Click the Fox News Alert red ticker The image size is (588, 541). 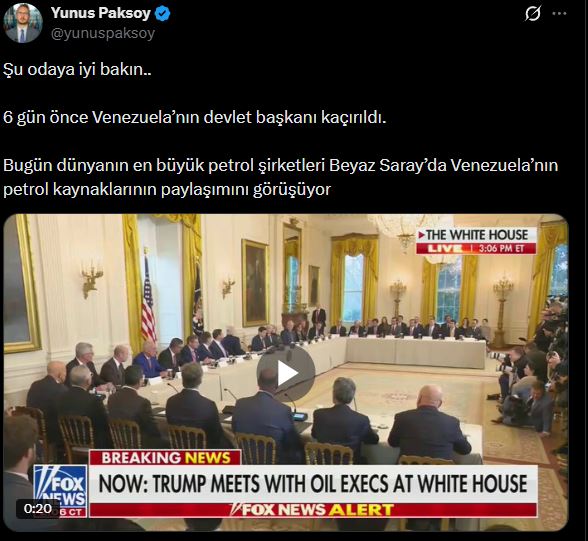[x=314, y=510]
